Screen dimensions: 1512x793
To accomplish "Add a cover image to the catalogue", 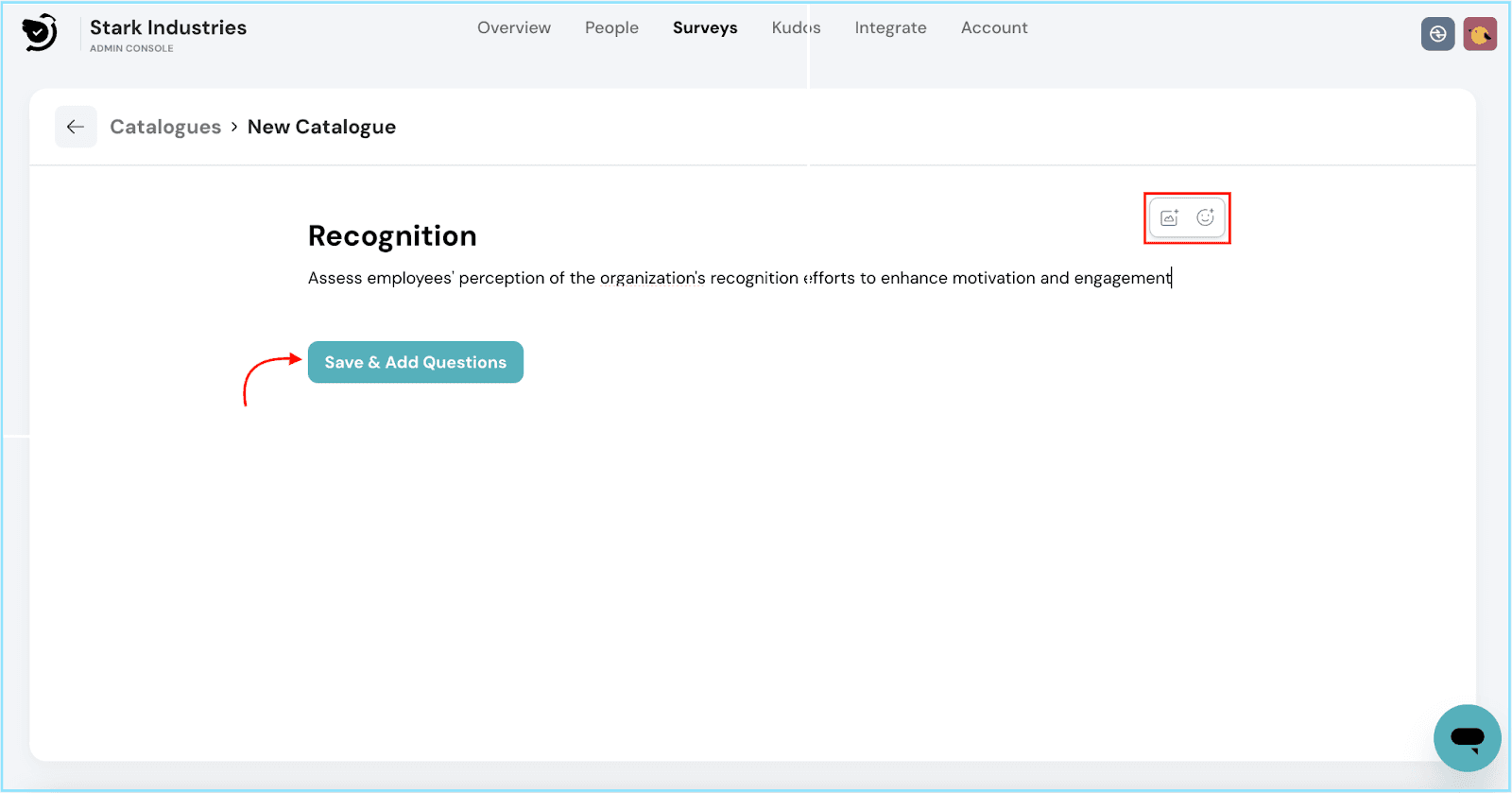I will [1169, 217].
